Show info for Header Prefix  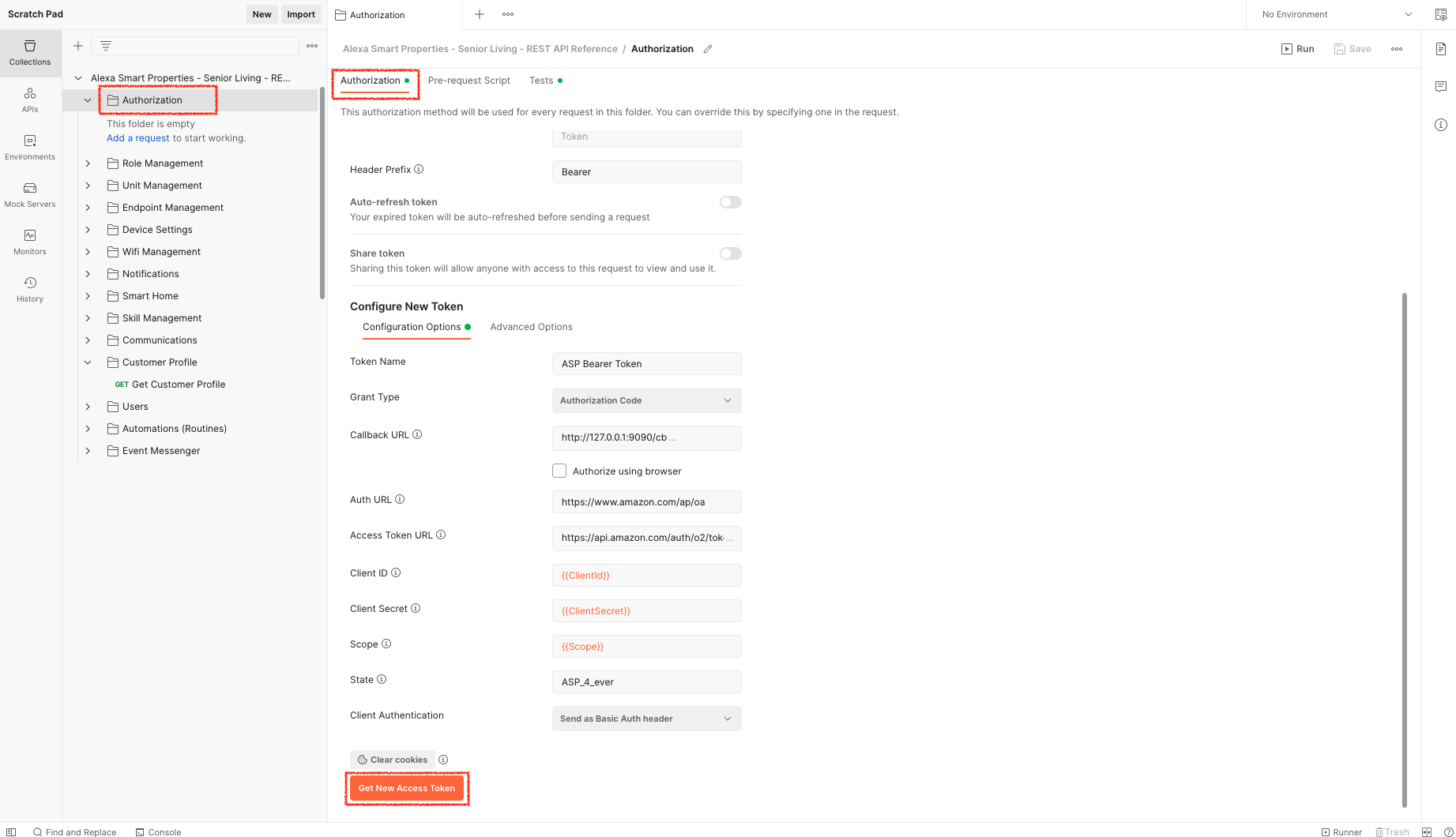click(x=419, y=169)
